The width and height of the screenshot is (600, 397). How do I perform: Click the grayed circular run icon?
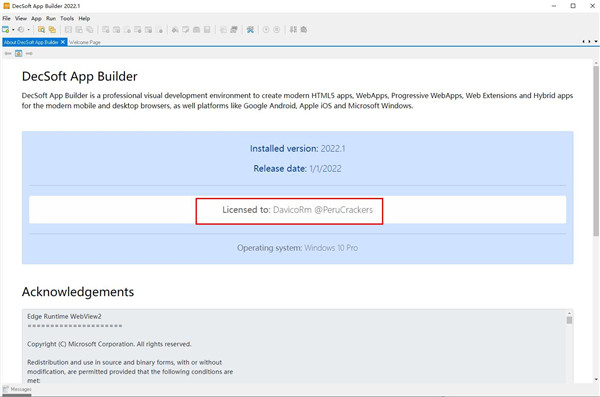tap(266, 29)
